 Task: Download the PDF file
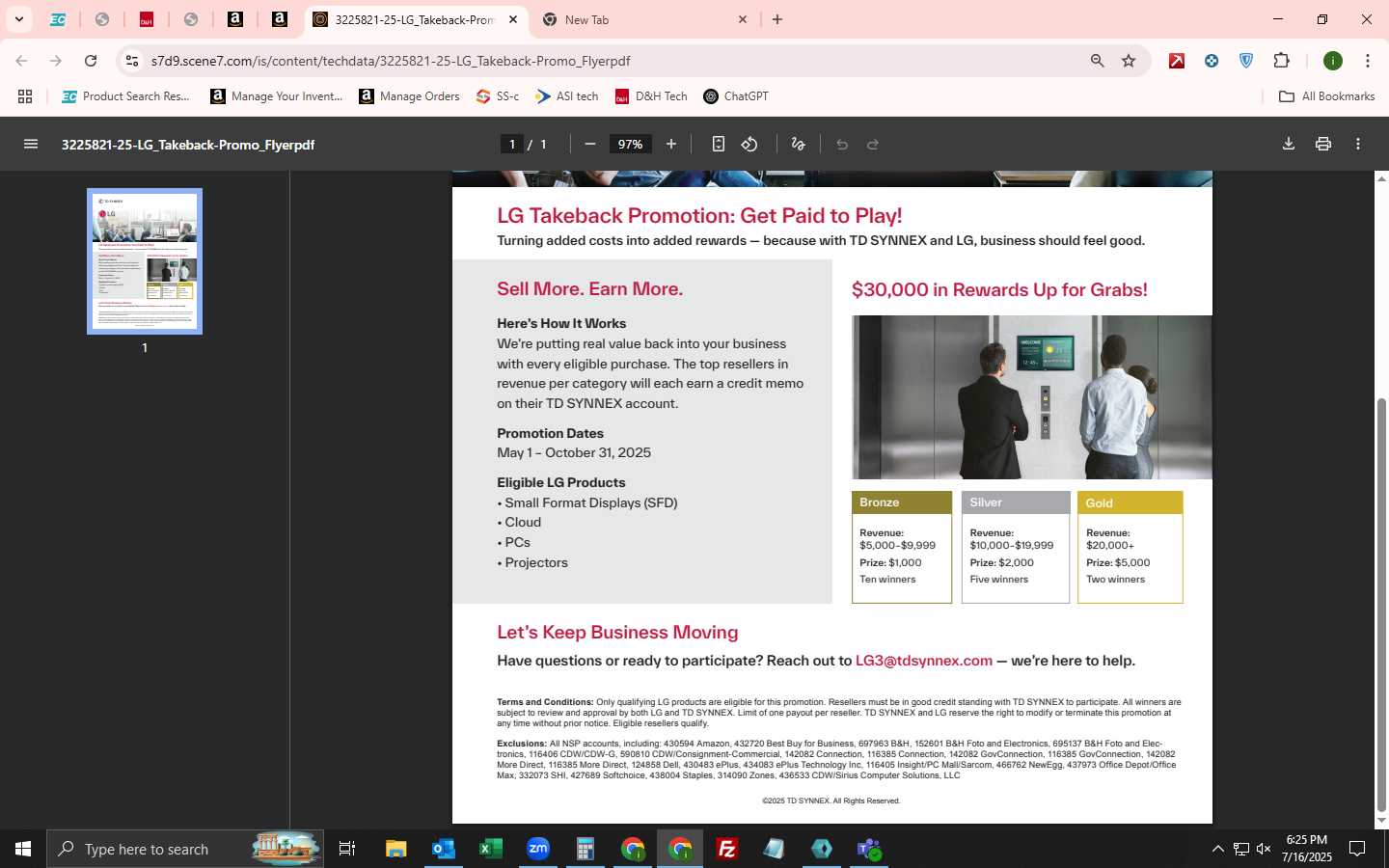(1289, 144)
